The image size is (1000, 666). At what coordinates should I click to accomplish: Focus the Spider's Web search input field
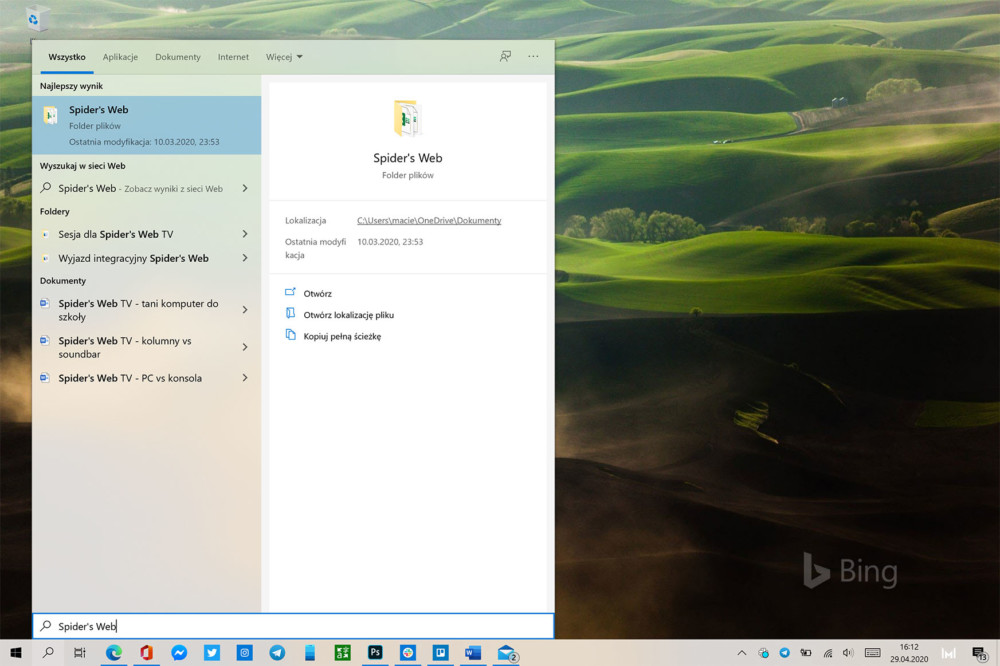click(293, 626)
